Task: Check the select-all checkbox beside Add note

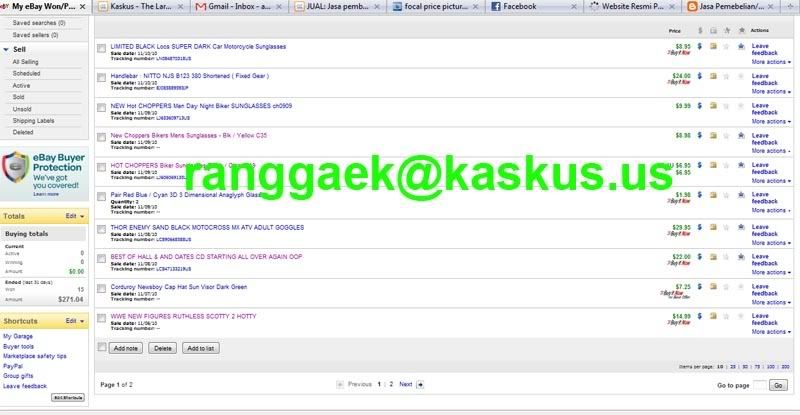Action: (102, 347)
